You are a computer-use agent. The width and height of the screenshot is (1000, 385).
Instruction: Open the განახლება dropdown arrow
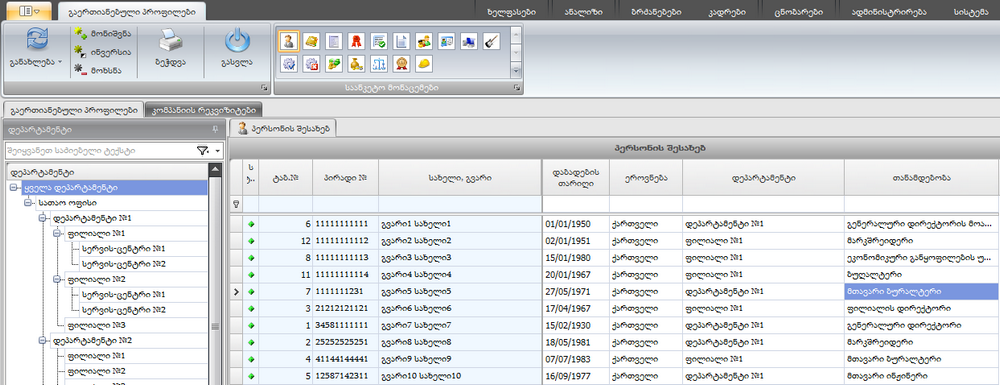pos(60,62)
